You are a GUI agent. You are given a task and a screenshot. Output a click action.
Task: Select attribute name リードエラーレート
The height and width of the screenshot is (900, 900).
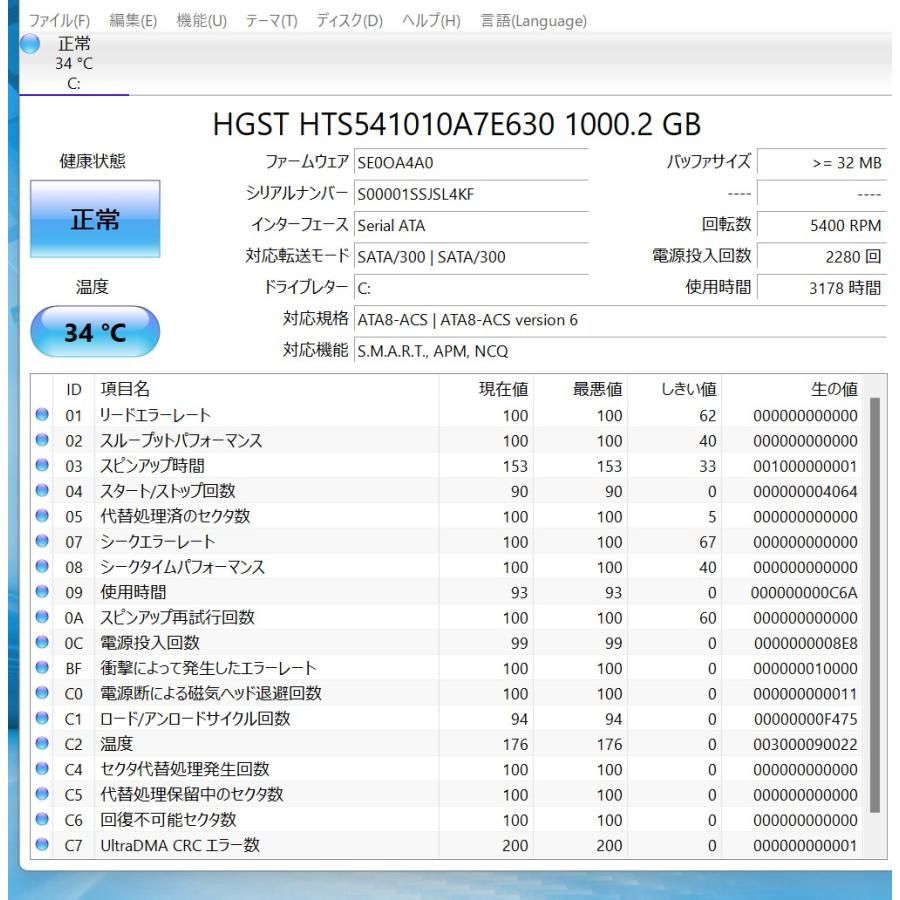coord(155,415)
